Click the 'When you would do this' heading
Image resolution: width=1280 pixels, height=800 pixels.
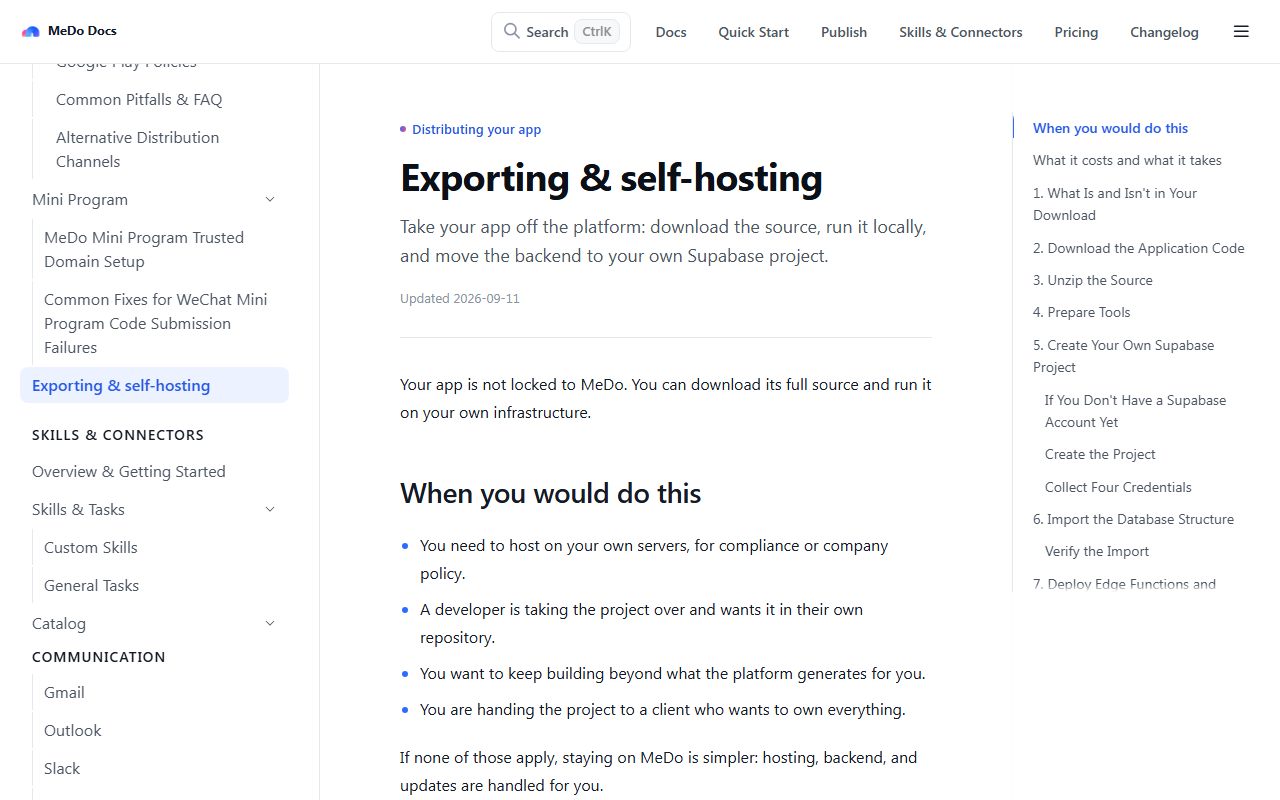550,494
